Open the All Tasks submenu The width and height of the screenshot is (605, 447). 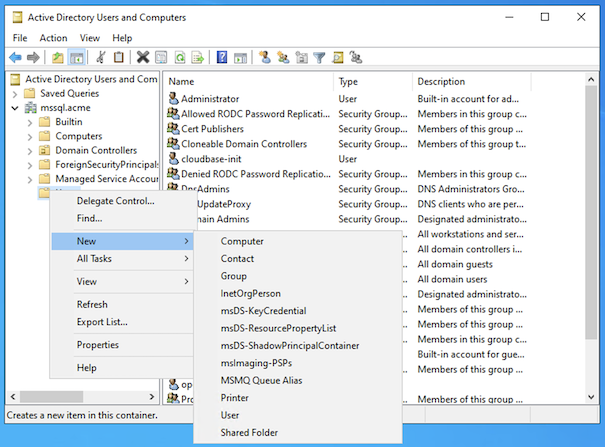122,258
